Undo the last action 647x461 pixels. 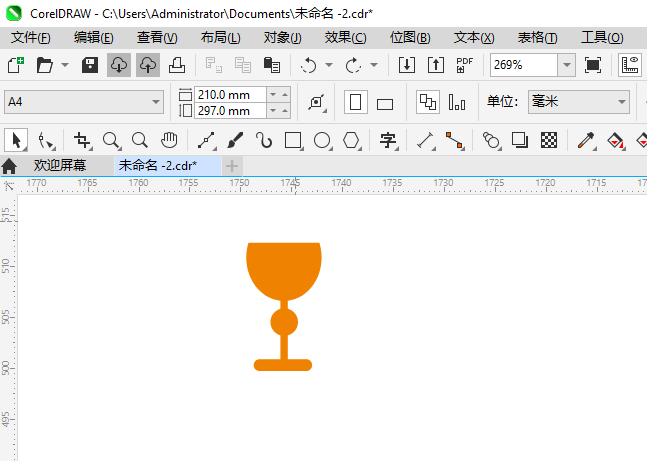click(x=309, y=65)
